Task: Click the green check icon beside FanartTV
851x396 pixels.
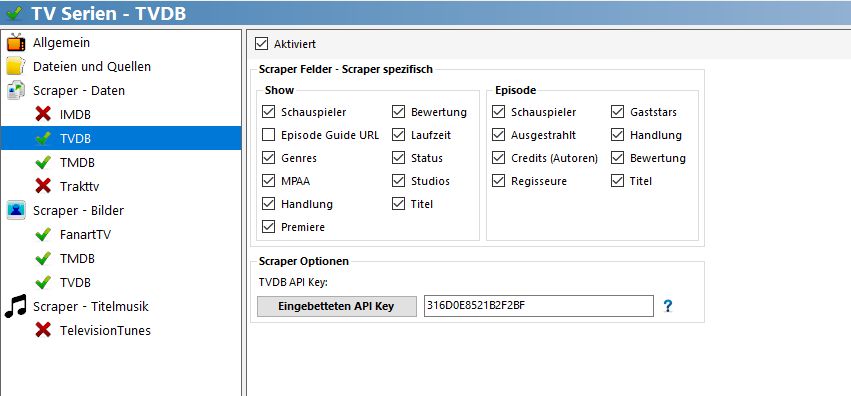Action: [43, 234]
